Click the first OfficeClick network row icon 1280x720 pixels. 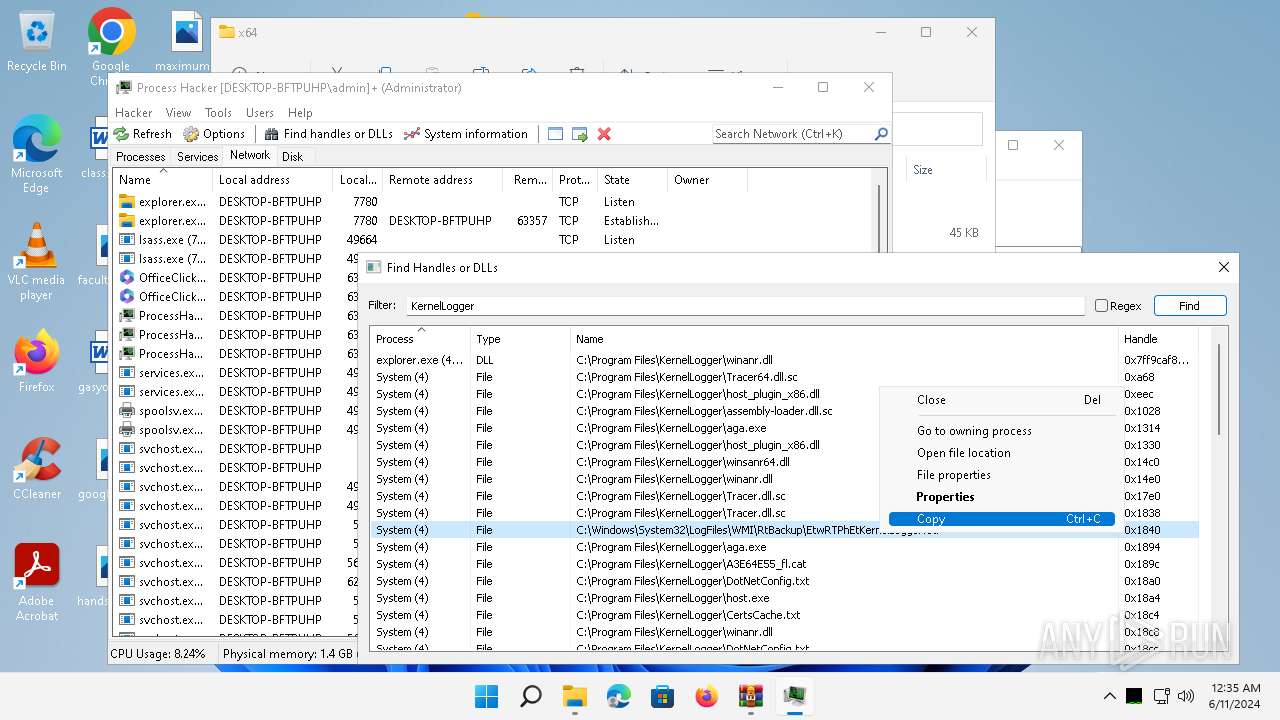coord(127,278)
